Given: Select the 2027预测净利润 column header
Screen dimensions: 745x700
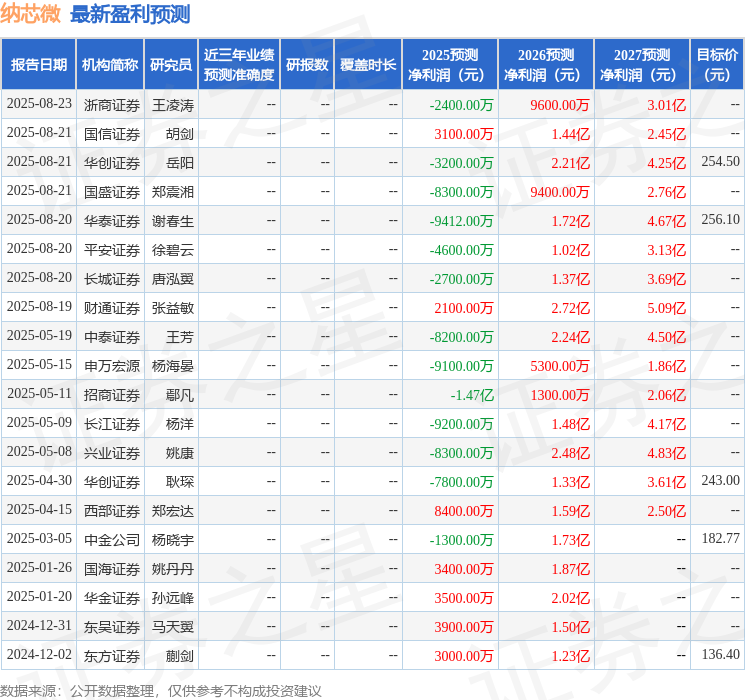Looking at the screenshot, I should click(642, 65).
